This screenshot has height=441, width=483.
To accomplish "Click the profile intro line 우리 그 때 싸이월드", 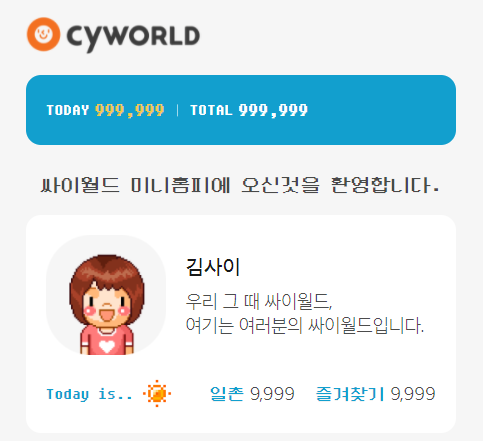I will pyautogui.click(x=259, y=301).
